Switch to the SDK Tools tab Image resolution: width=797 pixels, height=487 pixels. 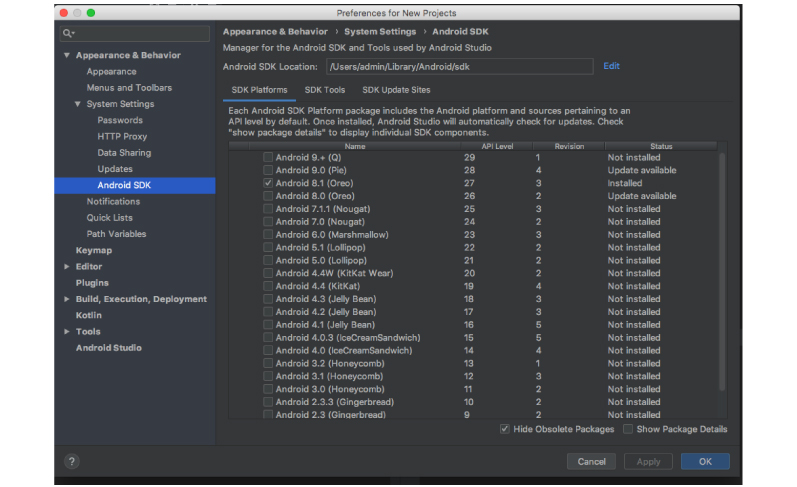coord(324,90)
